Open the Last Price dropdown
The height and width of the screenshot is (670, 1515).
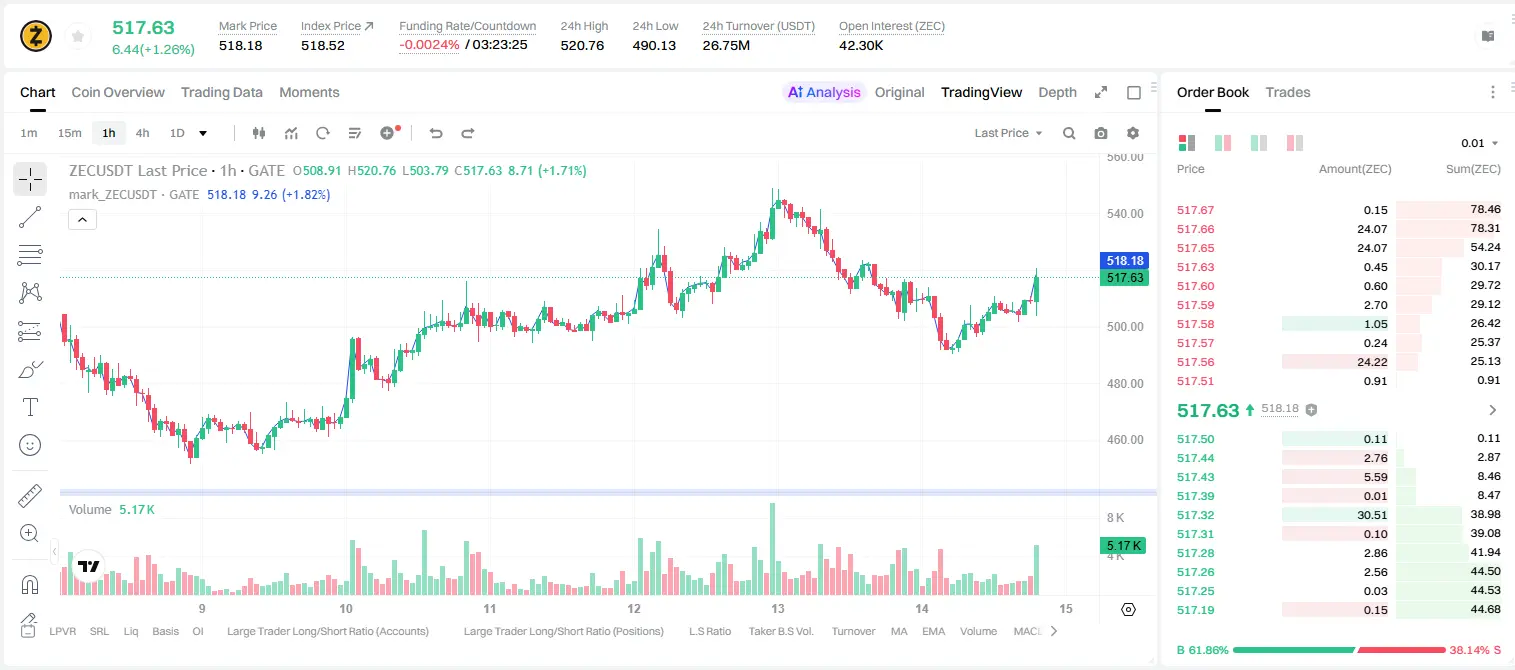[1008, 133]
